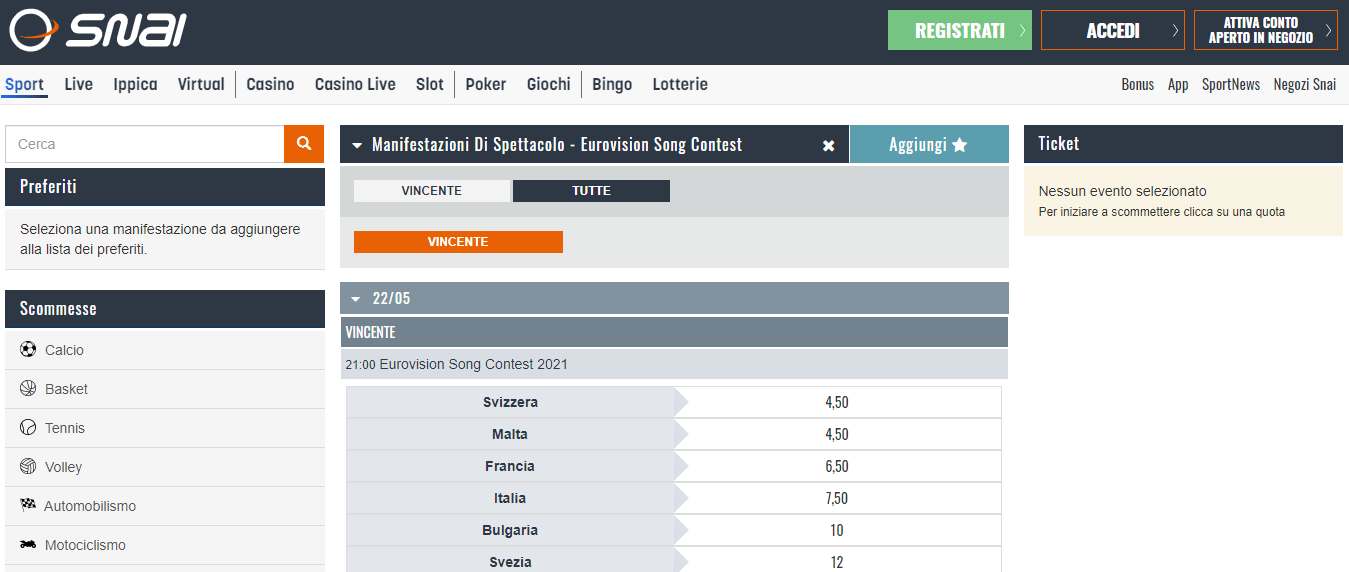Click the Preferiti panel header
This screenshot has height=572, width=1349.
(x=165, y=187)
